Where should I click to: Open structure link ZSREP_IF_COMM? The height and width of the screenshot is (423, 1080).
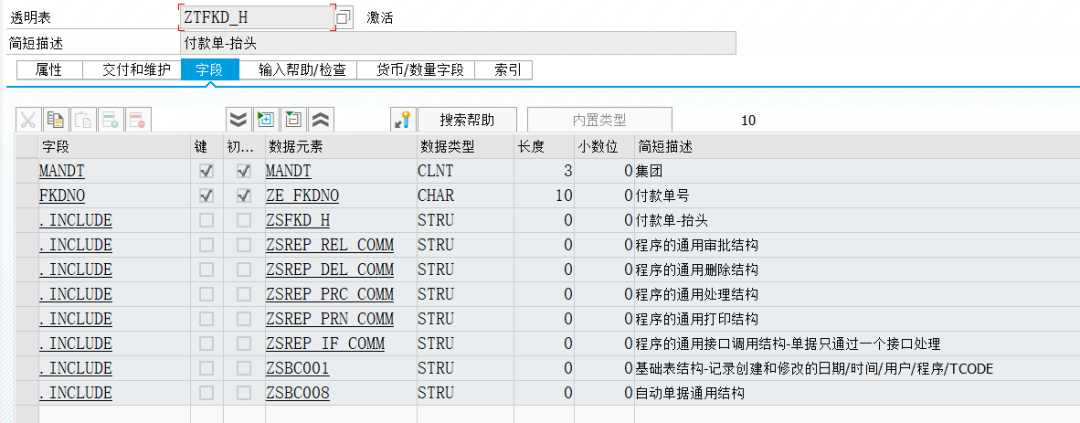pos(325,344)
